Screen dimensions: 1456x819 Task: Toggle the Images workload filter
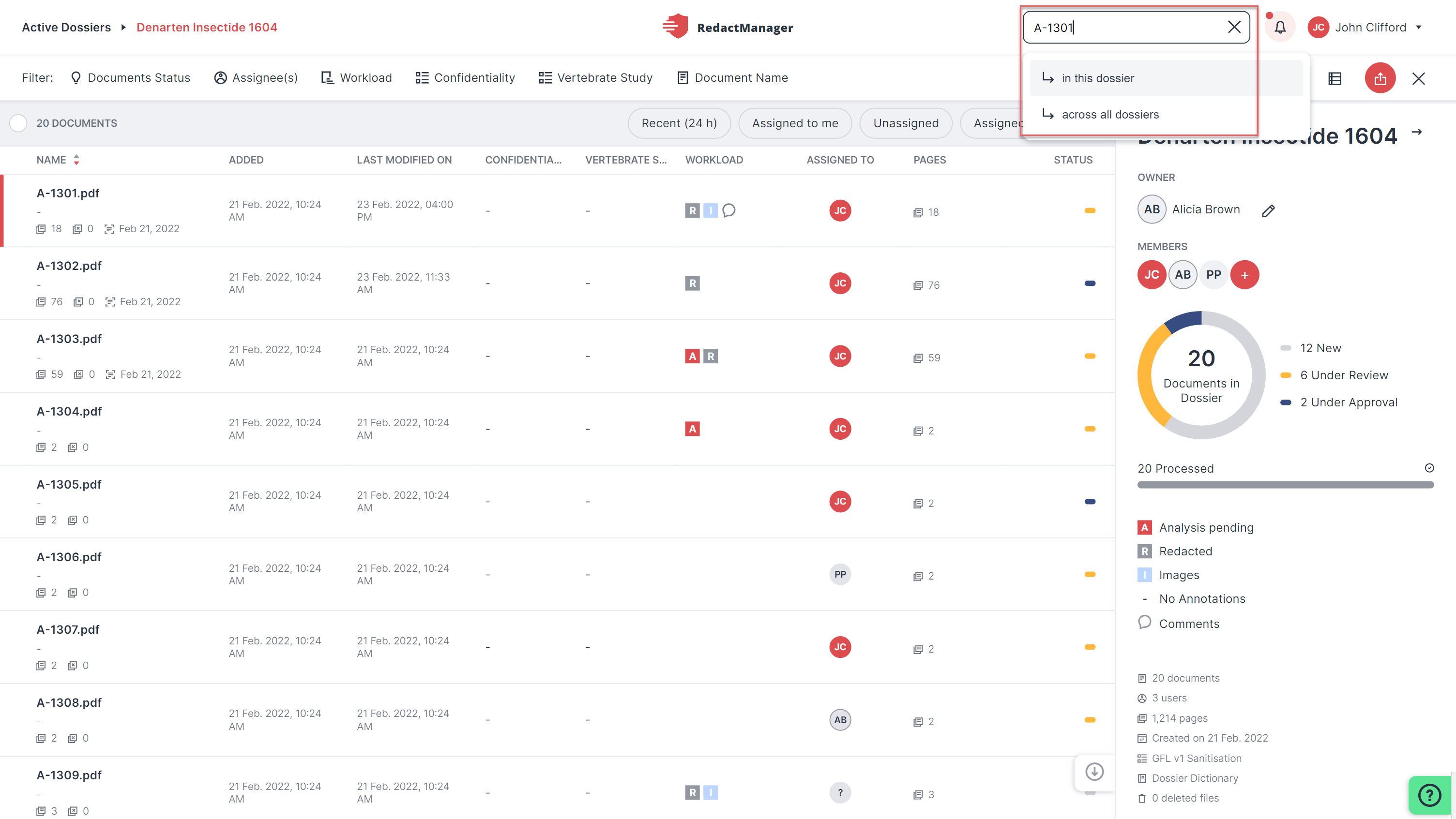coord(1168,576)
